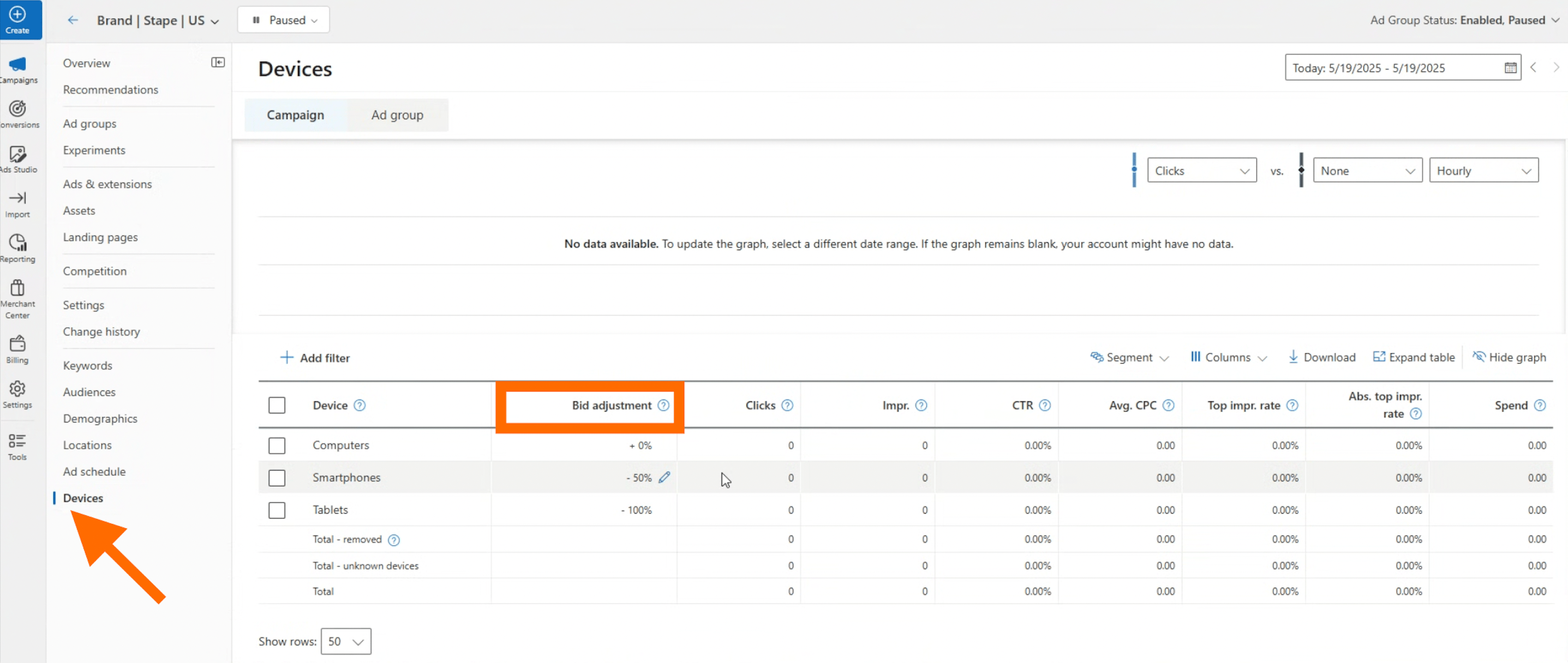Open Demographics in side menu
This screenshot has height=663, width=1568.
click(100, 419)
